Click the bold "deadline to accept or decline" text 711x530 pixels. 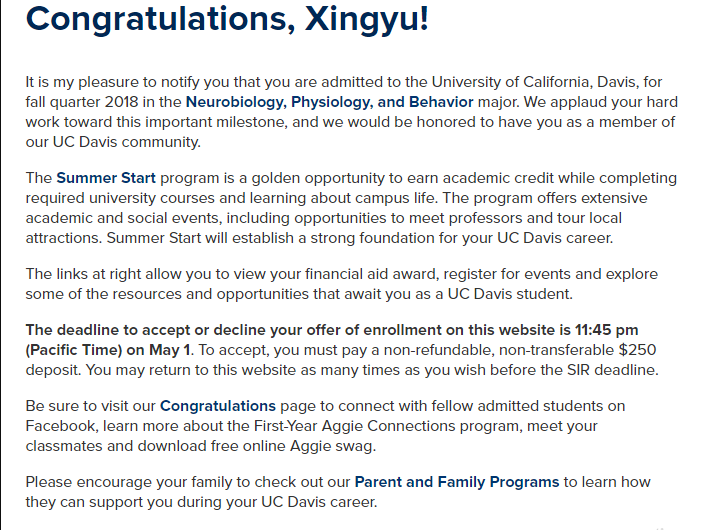188,330
